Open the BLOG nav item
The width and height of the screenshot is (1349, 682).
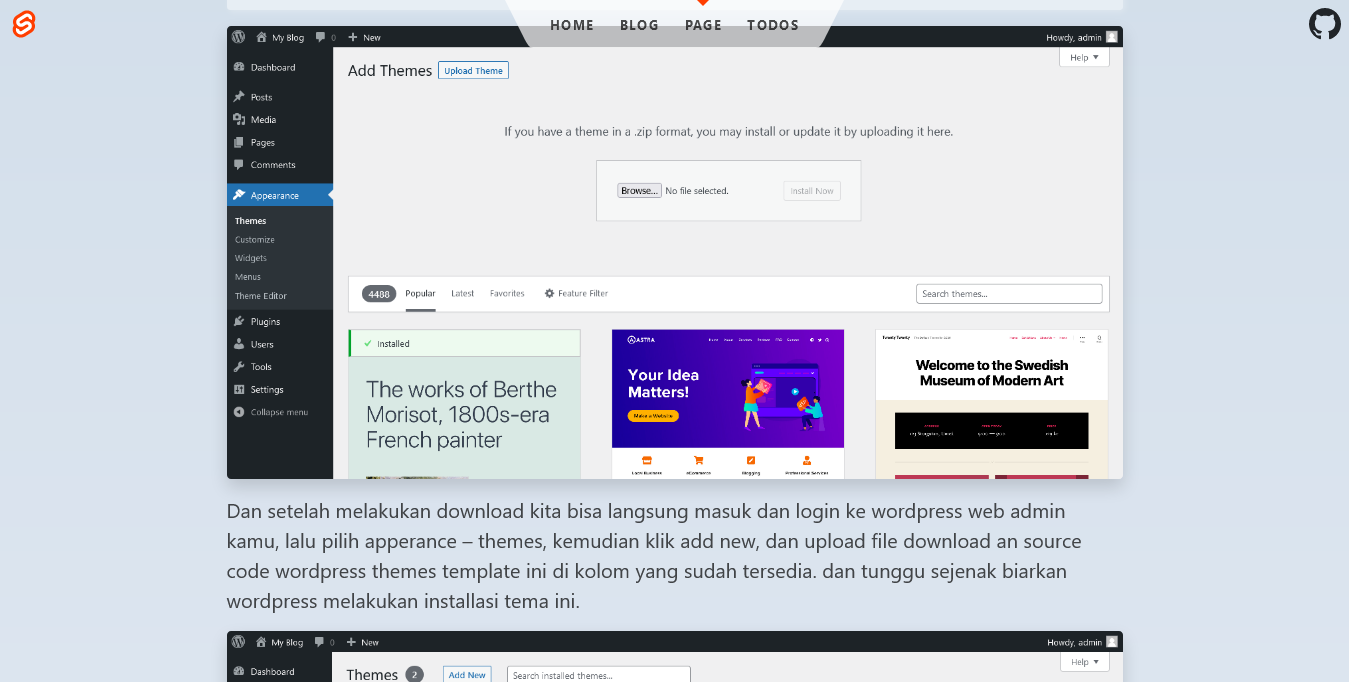click(639, 25)
